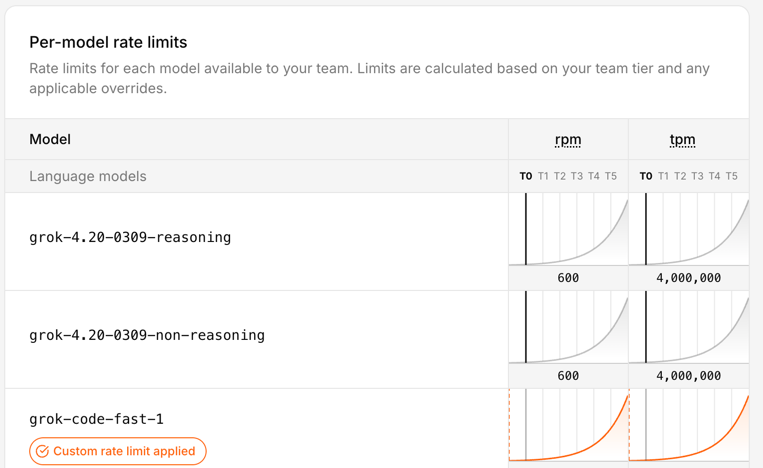
Task: Select tier T3 under rpm column
Action: tap(577, 176)
